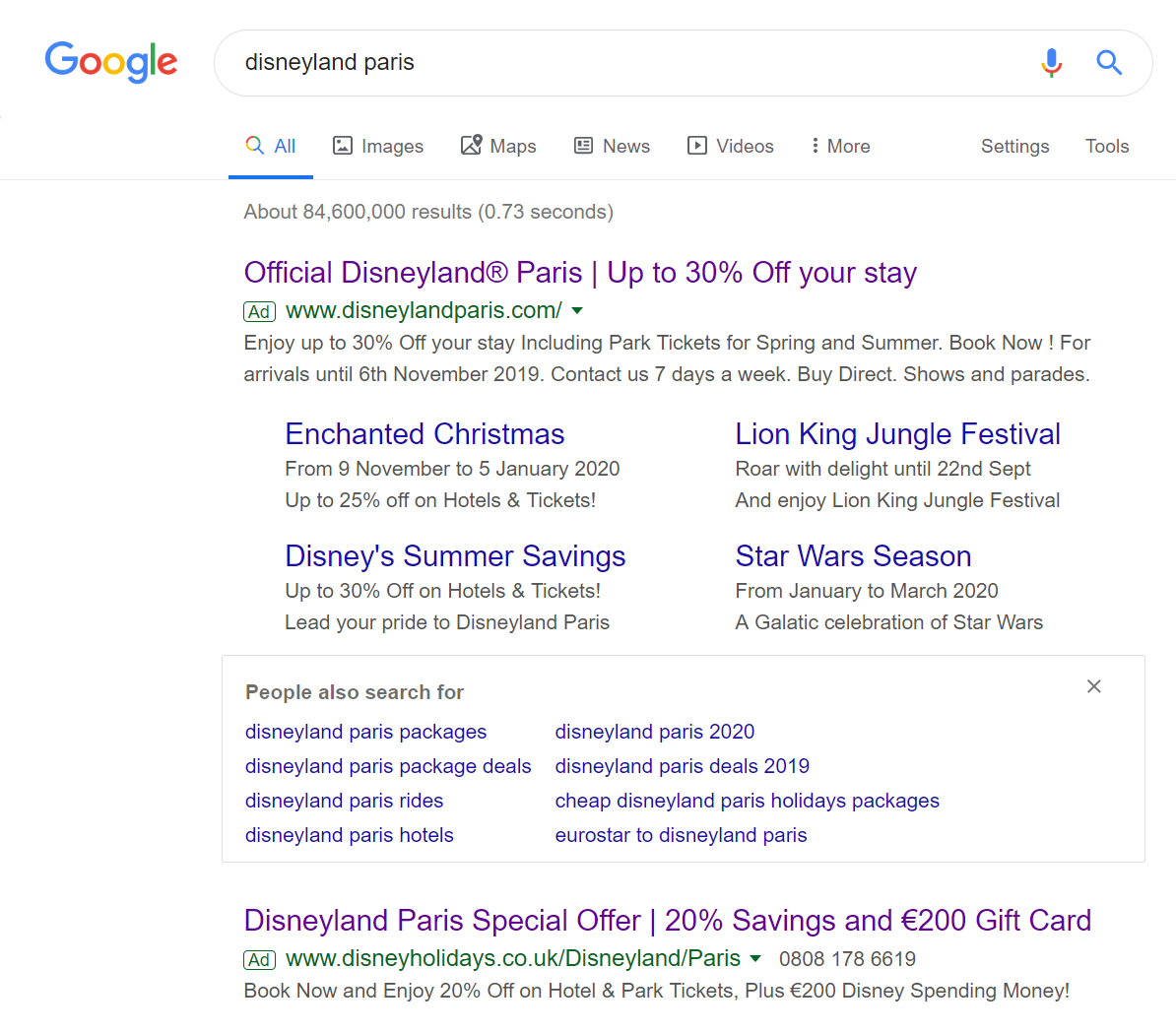
Task: Open Lion King Jungle Festival sitelink
Action: point(897,434)
